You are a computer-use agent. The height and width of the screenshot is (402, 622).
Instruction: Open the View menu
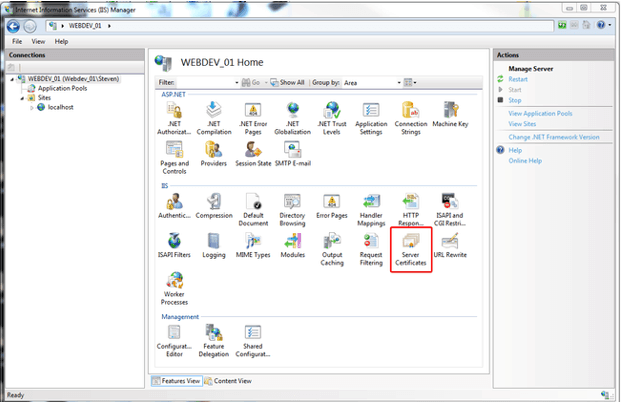click(38, 41)
